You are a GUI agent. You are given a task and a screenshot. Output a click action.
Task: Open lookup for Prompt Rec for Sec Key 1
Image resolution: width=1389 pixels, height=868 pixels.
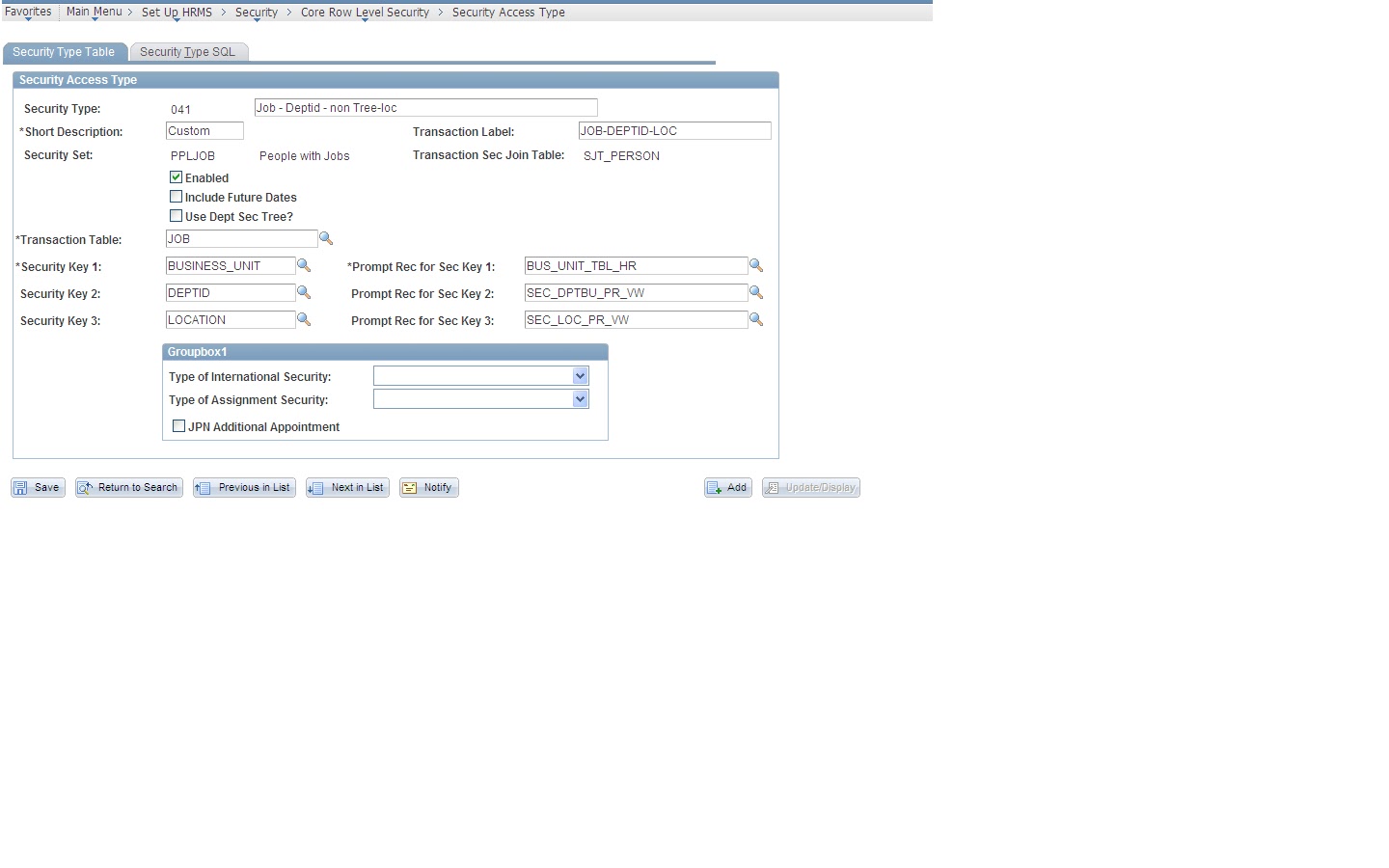[x=756, y=265]
